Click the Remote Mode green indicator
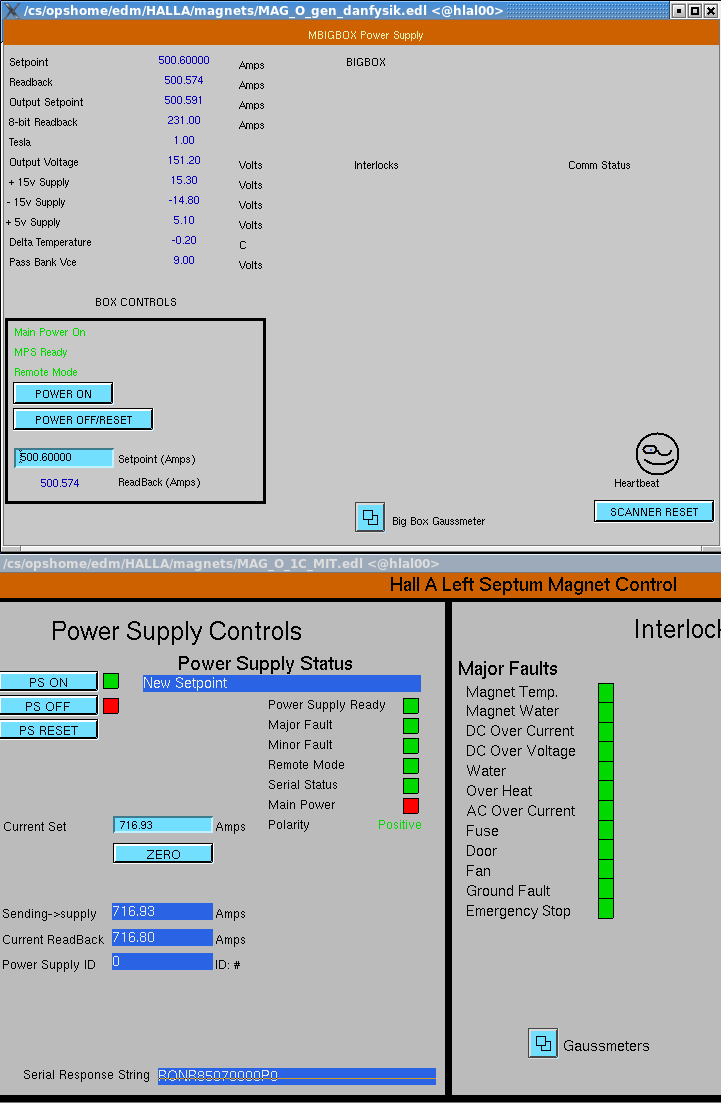 (x=411, y=765)
